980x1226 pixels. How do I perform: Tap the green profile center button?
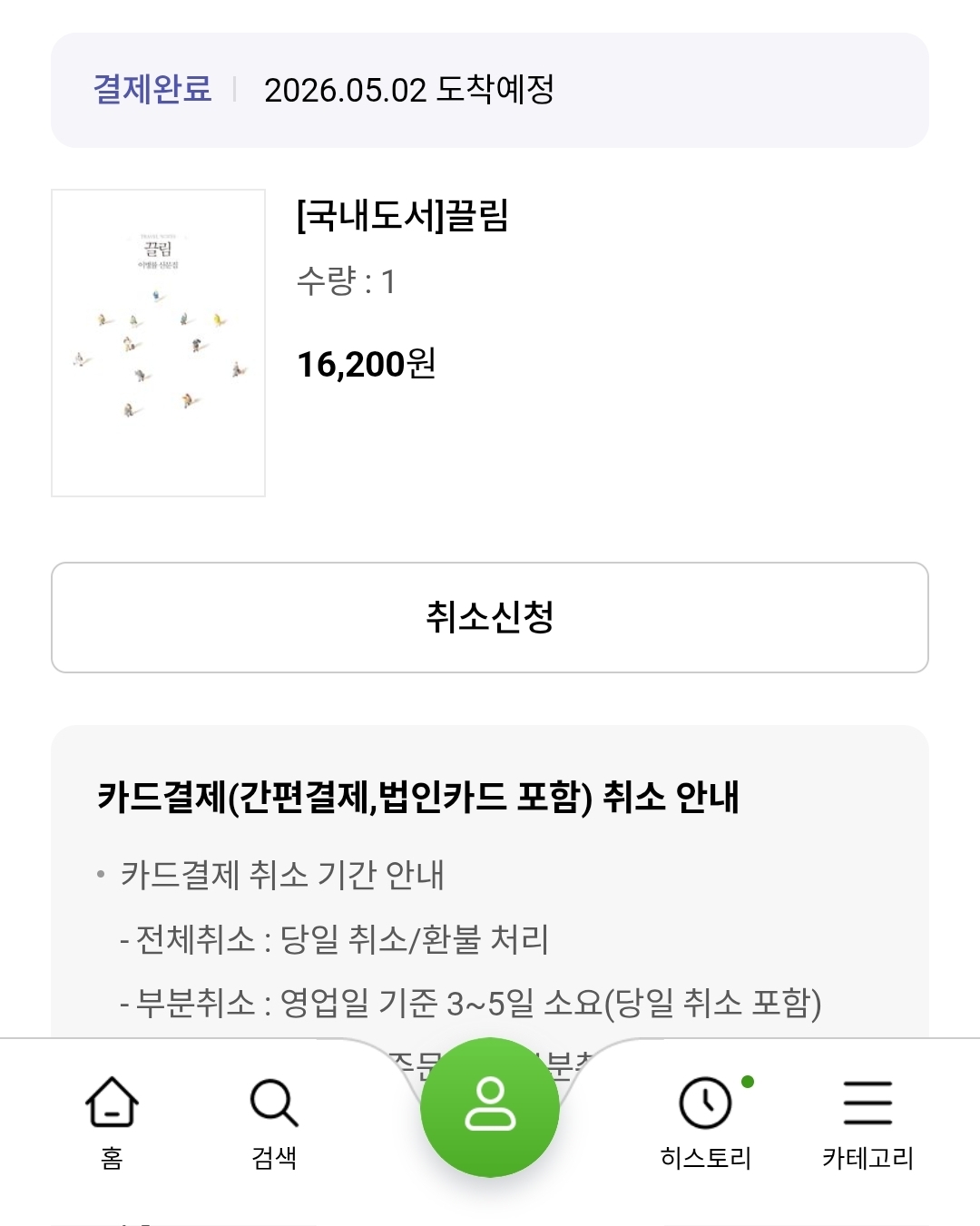pyautogui.click(x=490, y=1106)
